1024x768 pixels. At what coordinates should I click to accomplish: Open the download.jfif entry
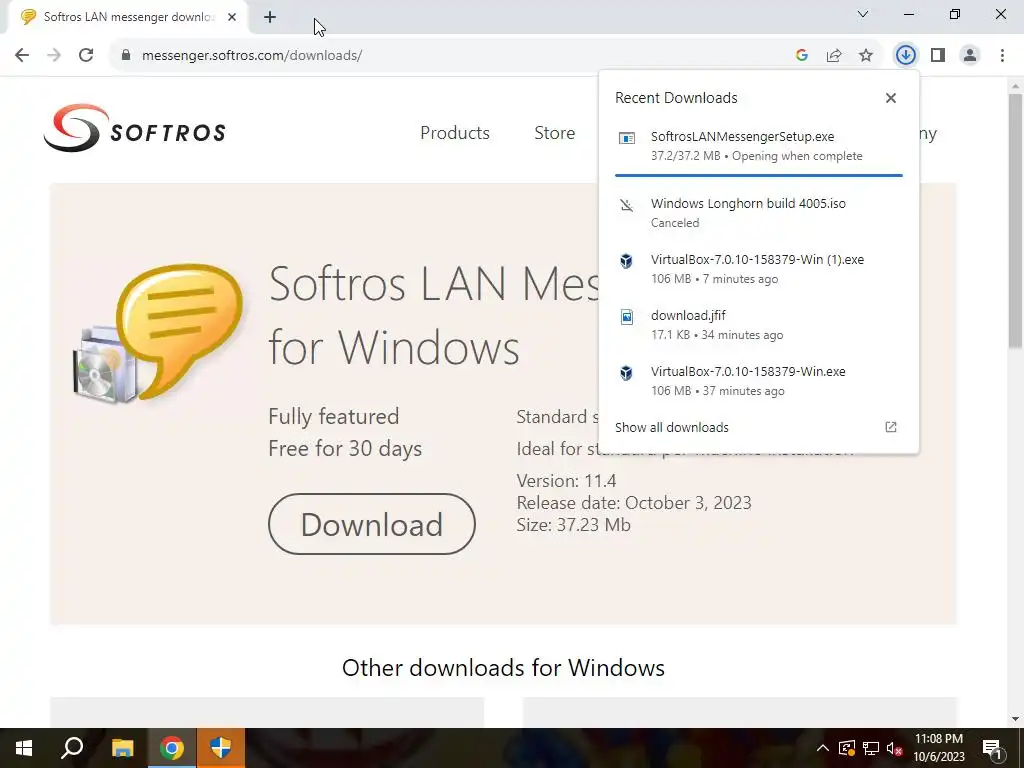pyautogui.click(x=759, y=325)
